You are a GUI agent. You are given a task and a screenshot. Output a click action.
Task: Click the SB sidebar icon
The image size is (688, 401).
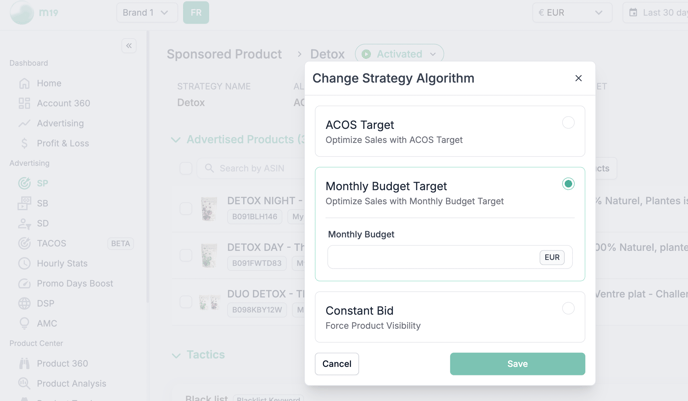coord(24,203)
